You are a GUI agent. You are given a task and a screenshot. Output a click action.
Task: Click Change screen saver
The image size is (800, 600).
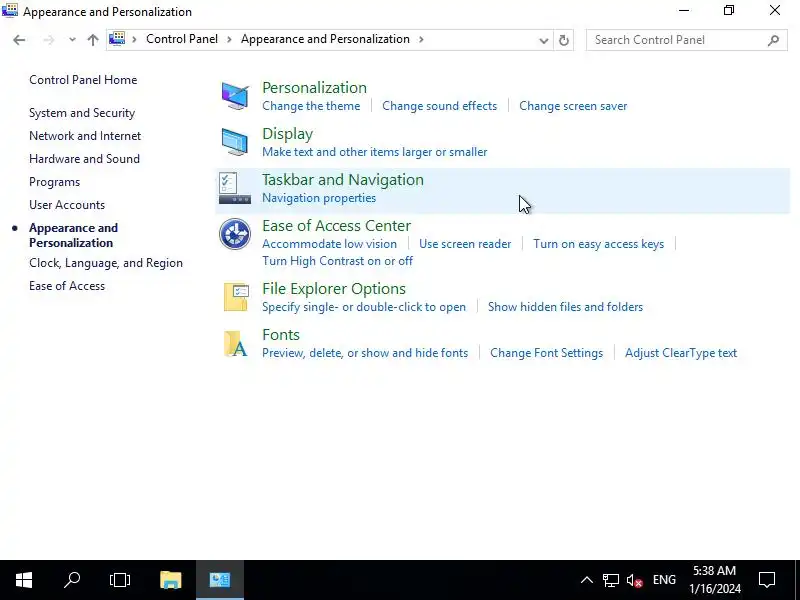573,106
